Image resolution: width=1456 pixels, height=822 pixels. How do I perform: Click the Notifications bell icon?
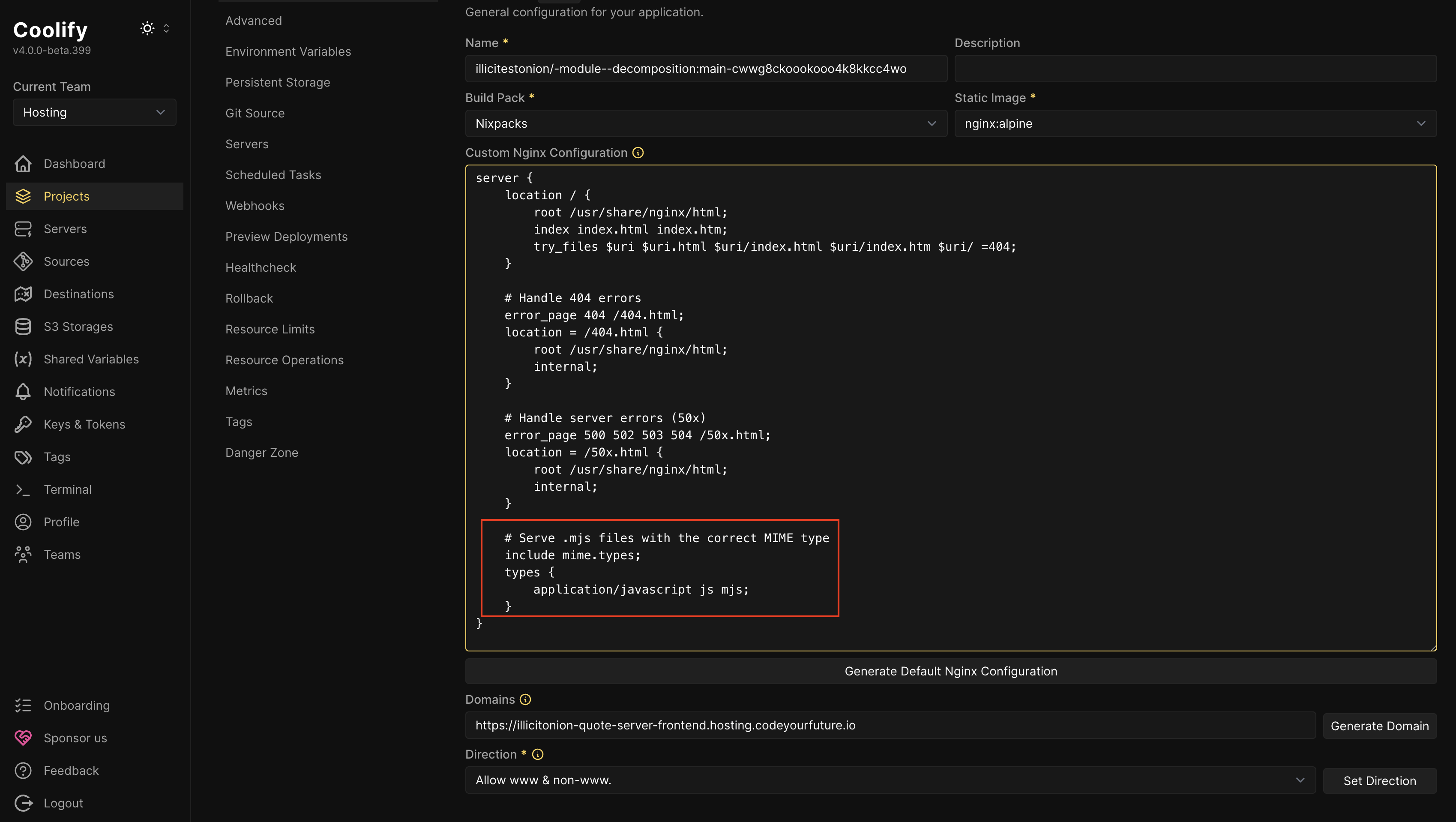click(23, 391)
